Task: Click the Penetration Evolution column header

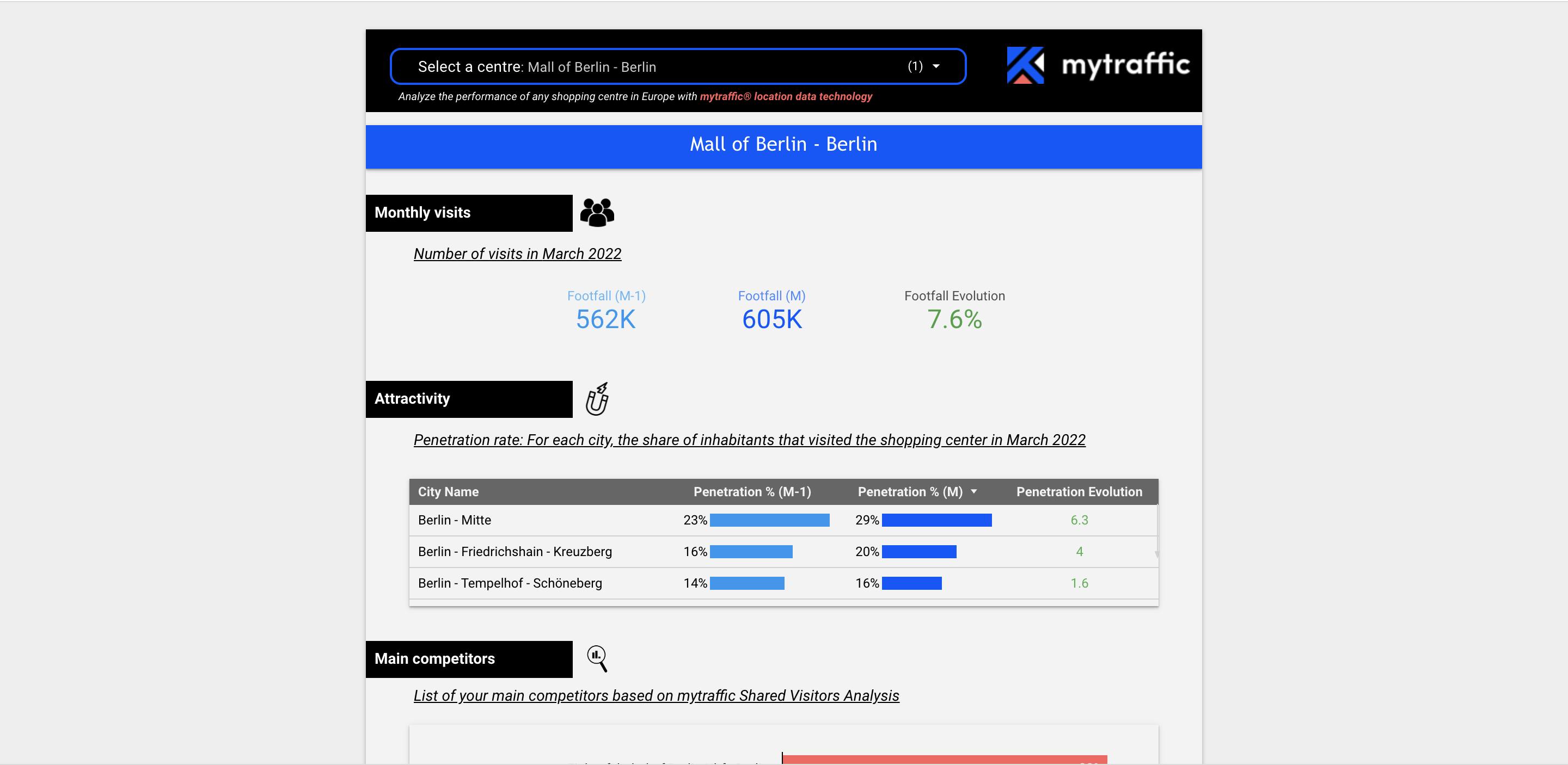Action: tap(1079, 491)
